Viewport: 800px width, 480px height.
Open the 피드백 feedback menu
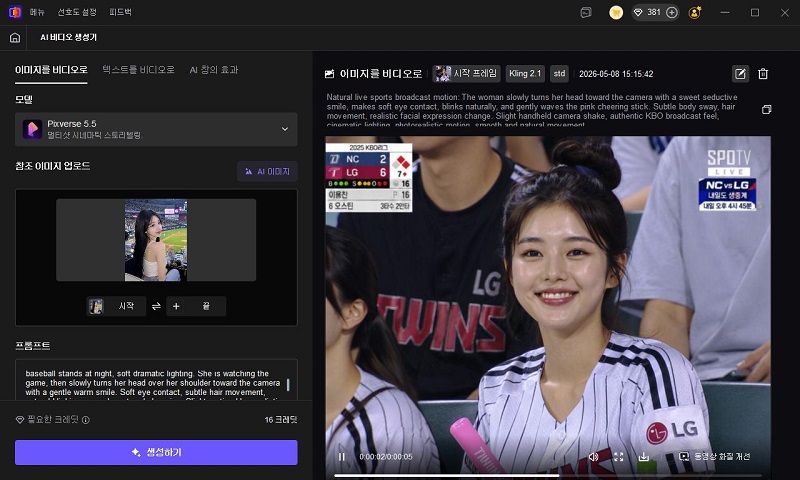(x=120, y=12)
